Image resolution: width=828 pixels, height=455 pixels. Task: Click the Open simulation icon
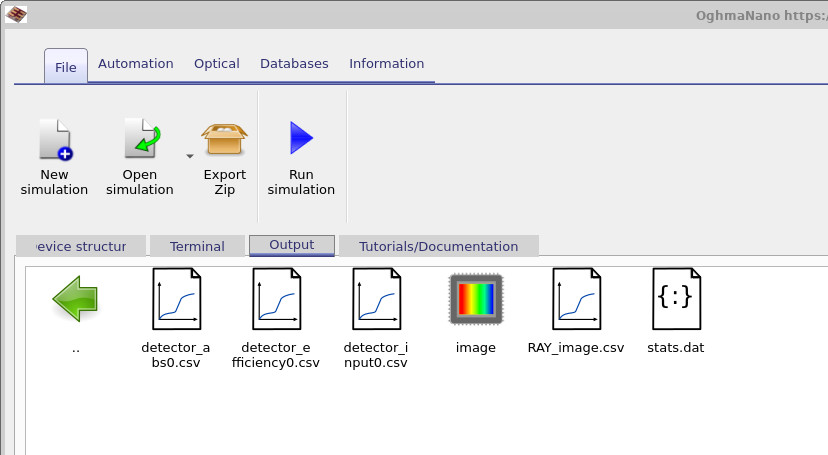(x=142, y=138)
